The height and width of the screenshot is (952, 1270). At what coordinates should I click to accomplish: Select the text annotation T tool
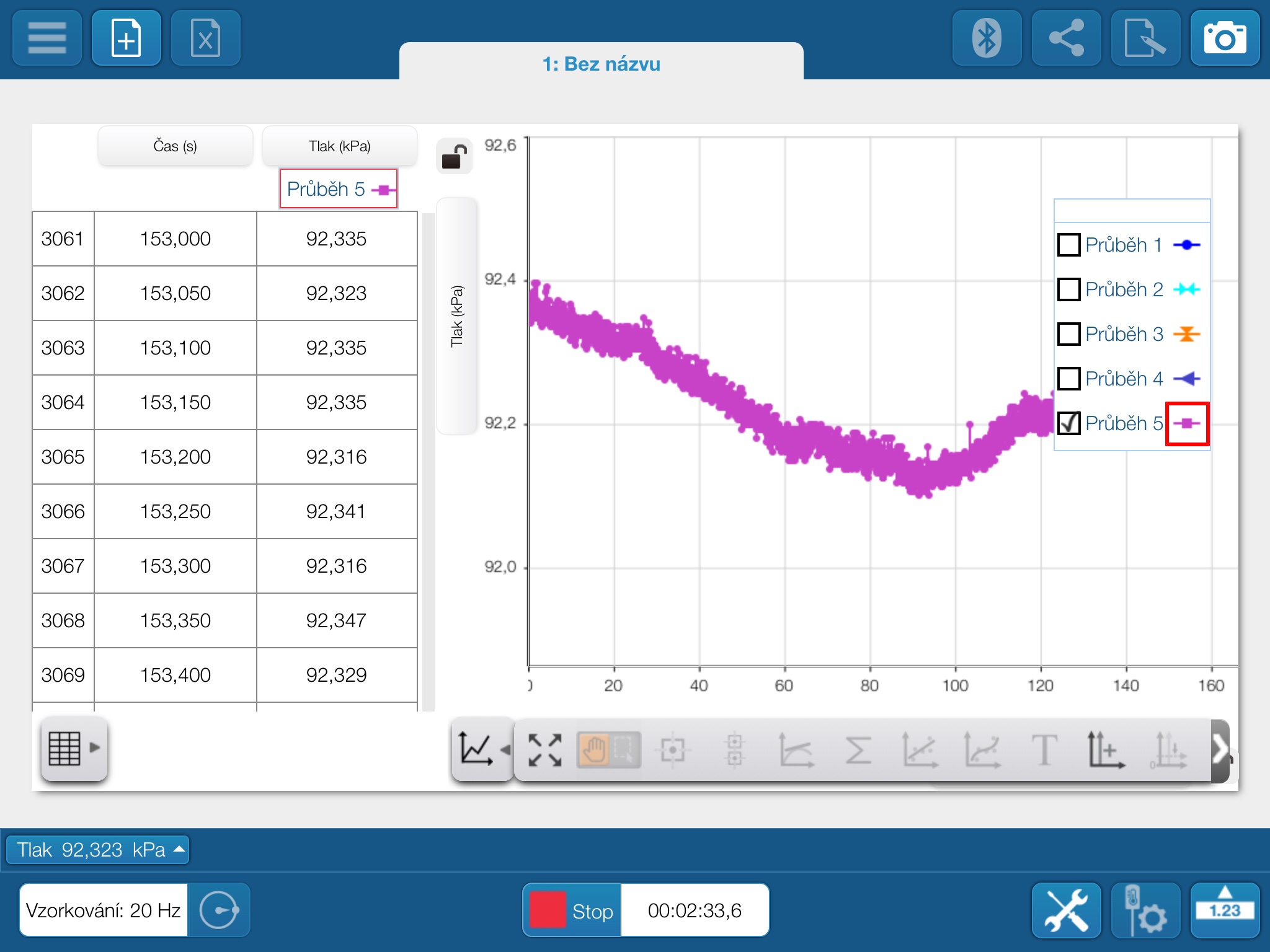coord(1044,750)
